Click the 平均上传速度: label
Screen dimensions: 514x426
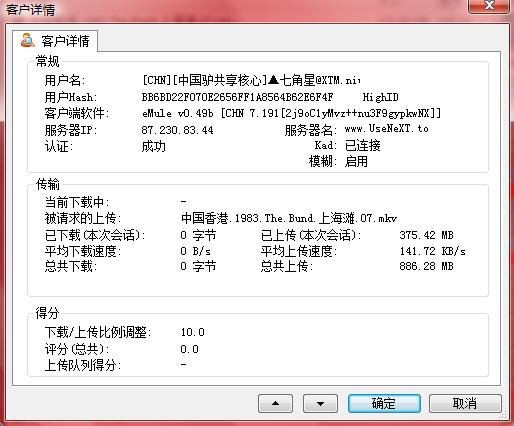click(x=299, y=251)
